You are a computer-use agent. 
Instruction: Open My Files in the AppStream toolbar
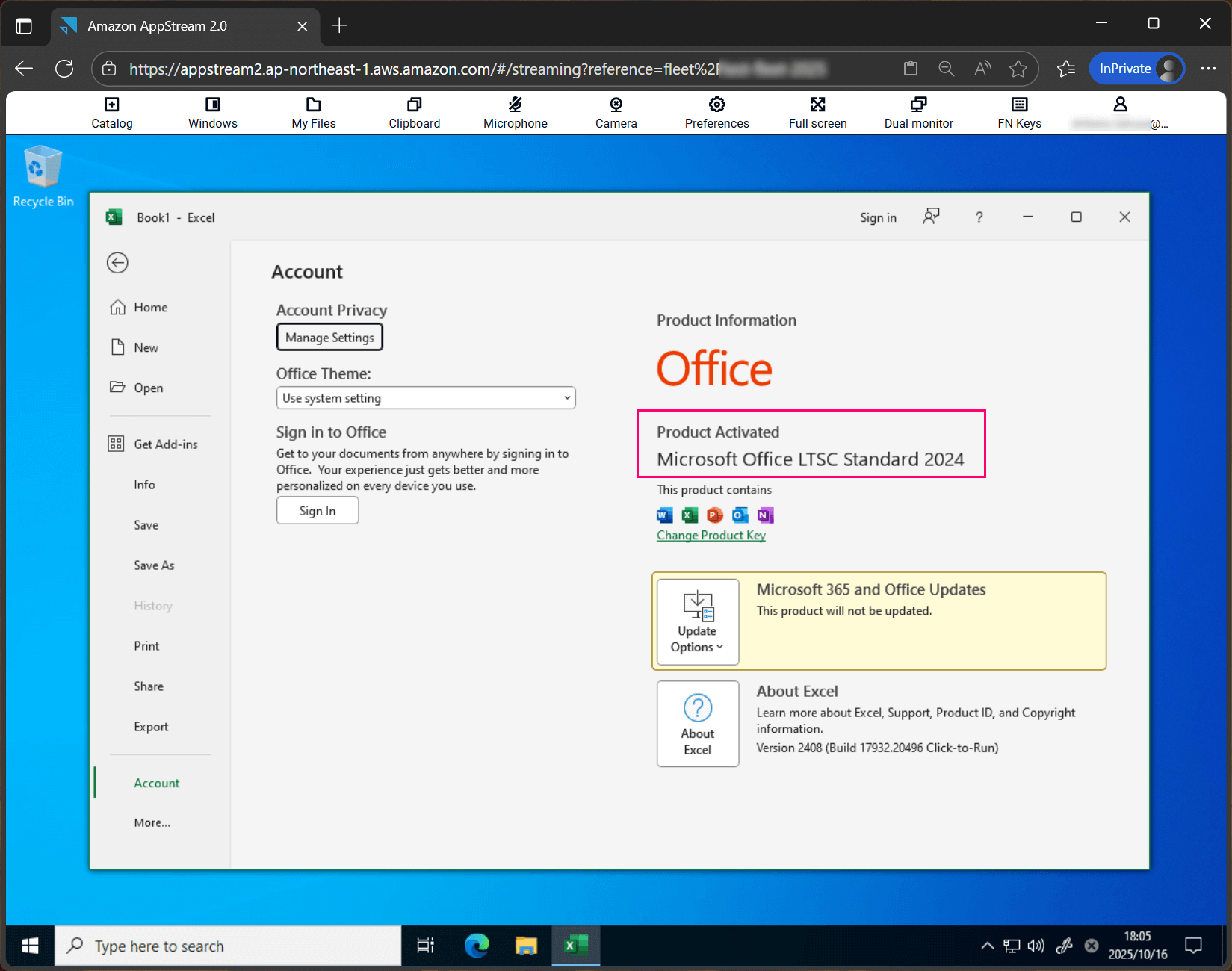(x=313, y=112)
